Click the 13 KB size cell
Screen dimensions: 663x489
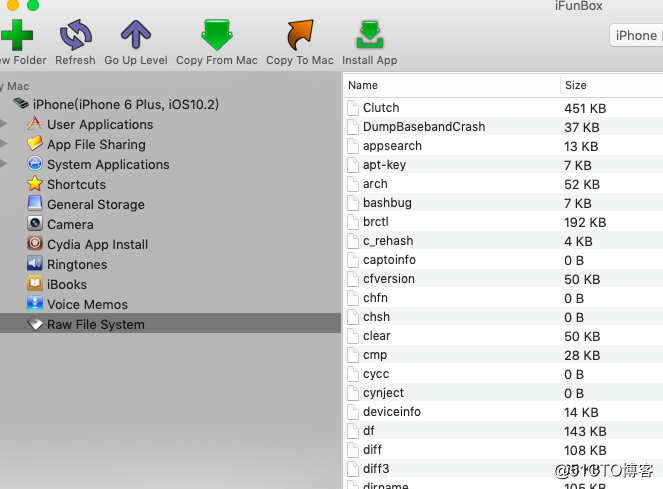pyautogui.click(x=581, y=146)
